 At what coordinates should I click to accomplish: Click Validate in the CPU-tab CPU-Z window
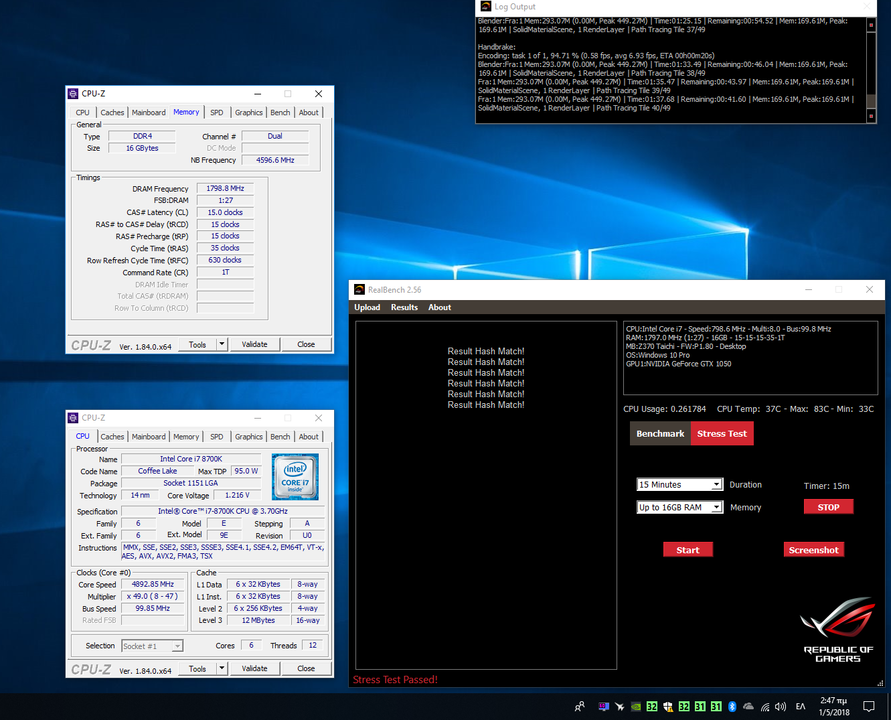point(255,668)
